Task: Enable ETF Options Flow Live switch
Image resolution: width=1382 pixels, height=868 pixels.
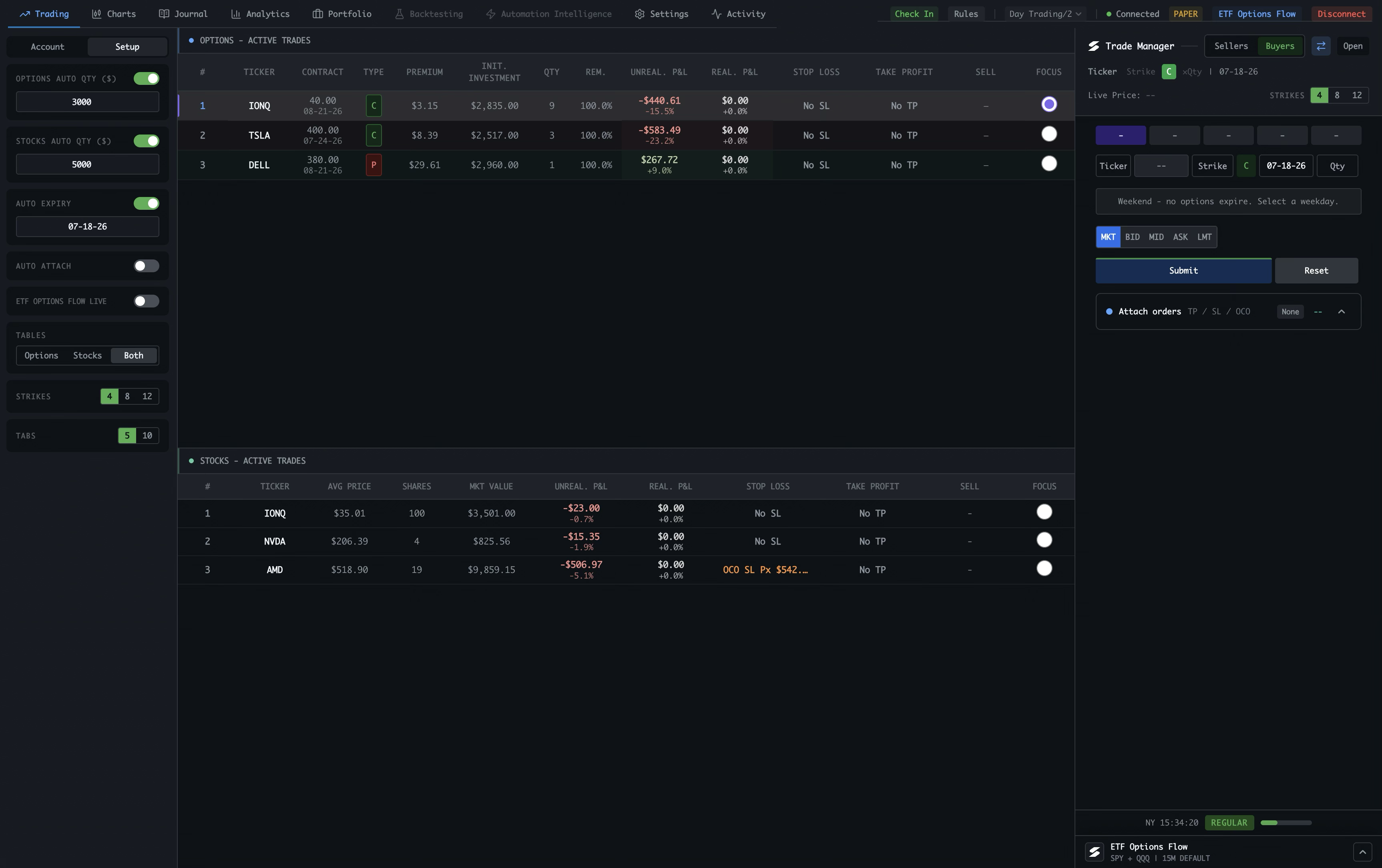Action: (x=147, y=301)
